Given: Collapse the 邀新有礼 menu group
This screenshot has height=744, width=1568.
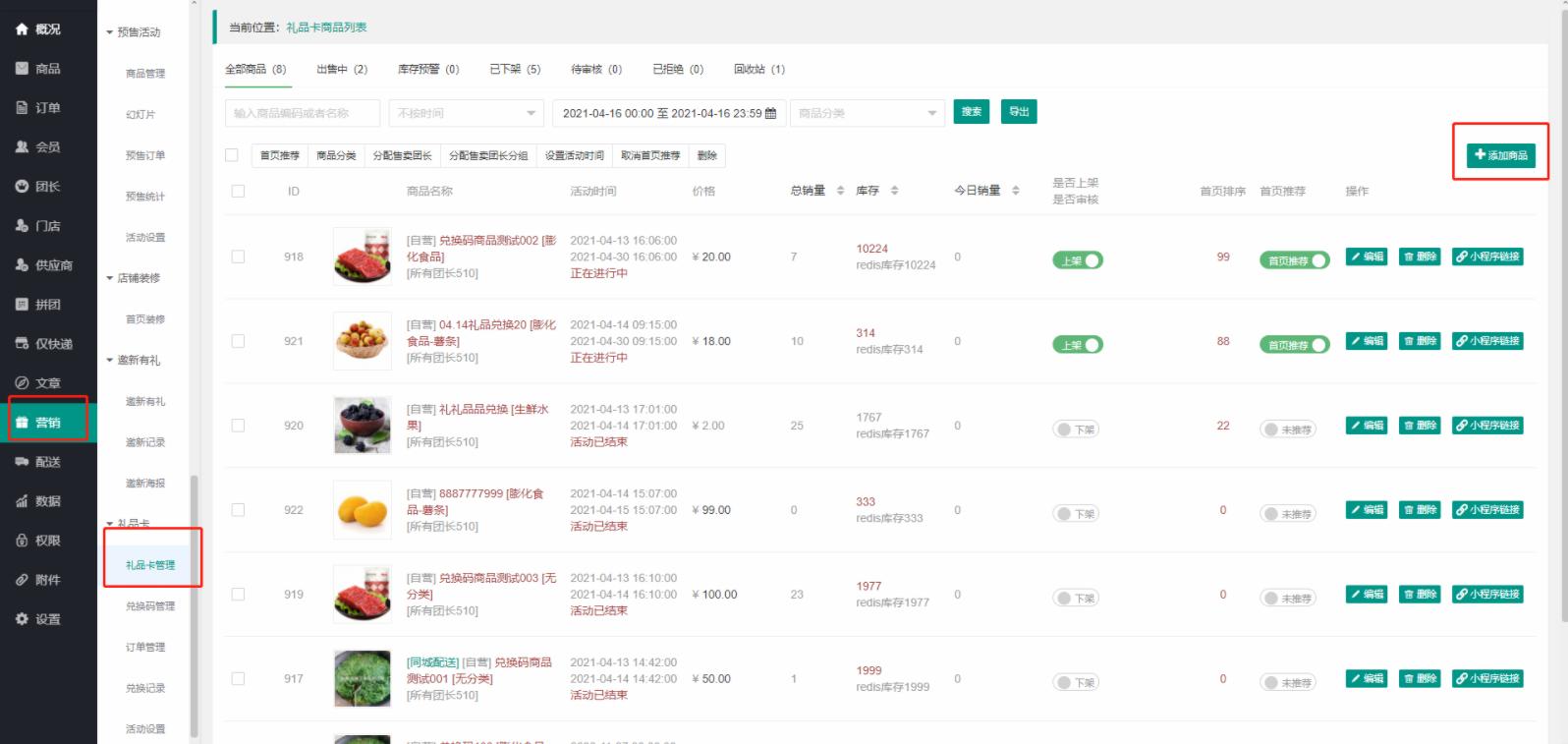Looking at the screenshot, I should coord(134,361).
